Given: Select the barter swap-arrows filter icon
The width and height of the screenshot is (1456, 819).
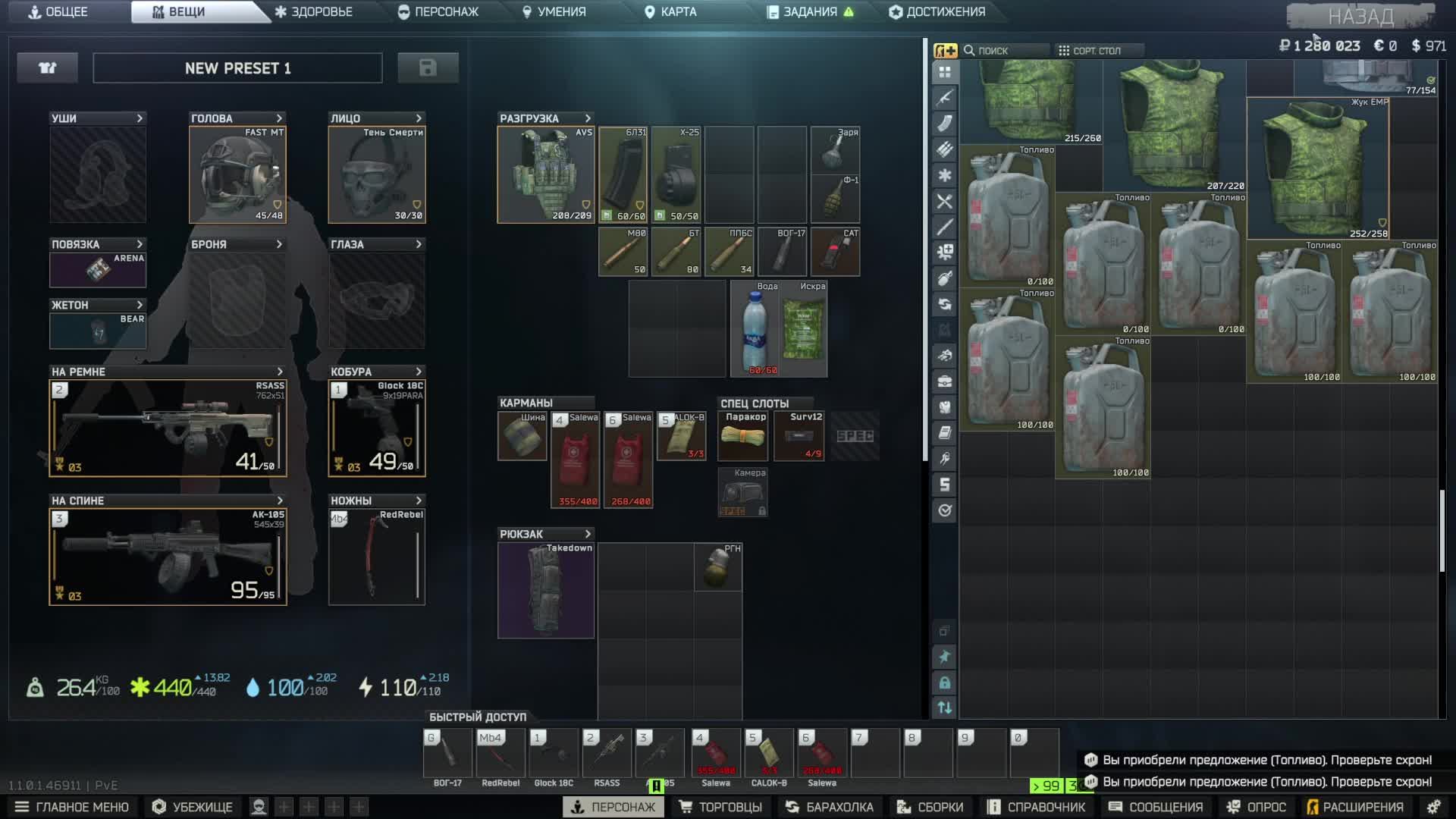Looking at the screenshot, I should pyautogui.click(x=944, y=304).
